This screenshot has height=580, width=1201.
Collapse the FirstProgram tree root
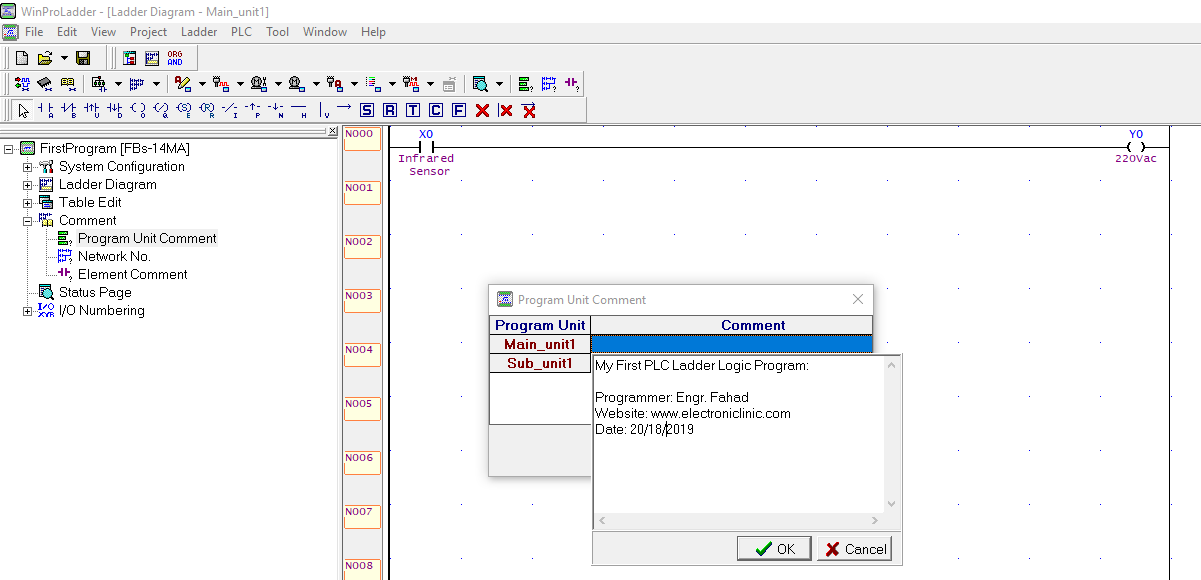9,148
